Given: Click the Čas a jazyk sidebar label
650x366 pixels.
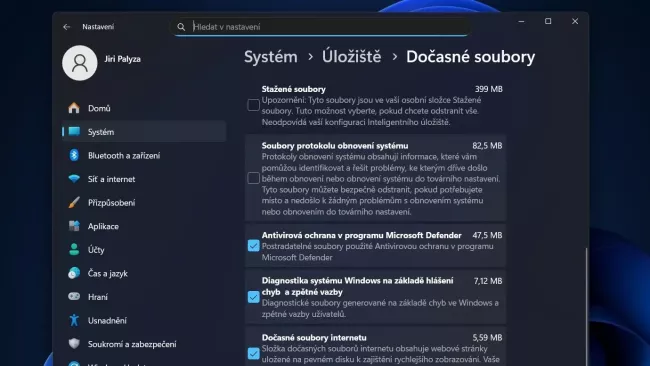Looking at the screenshot, I should 108,274.
